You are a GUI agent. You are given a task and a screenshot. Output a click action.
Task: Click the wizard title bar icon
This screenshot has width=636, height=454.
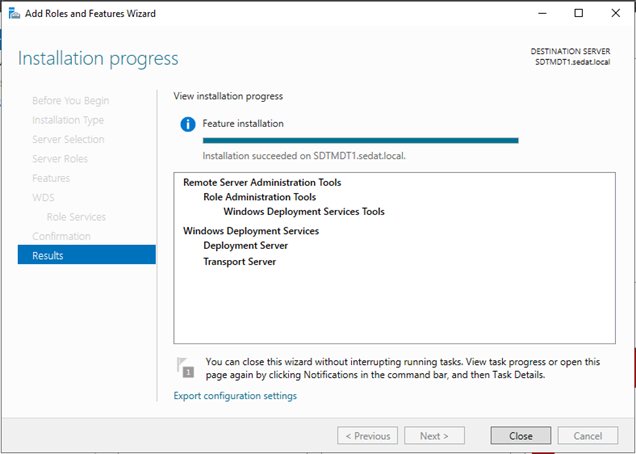(x=14, y=13)
